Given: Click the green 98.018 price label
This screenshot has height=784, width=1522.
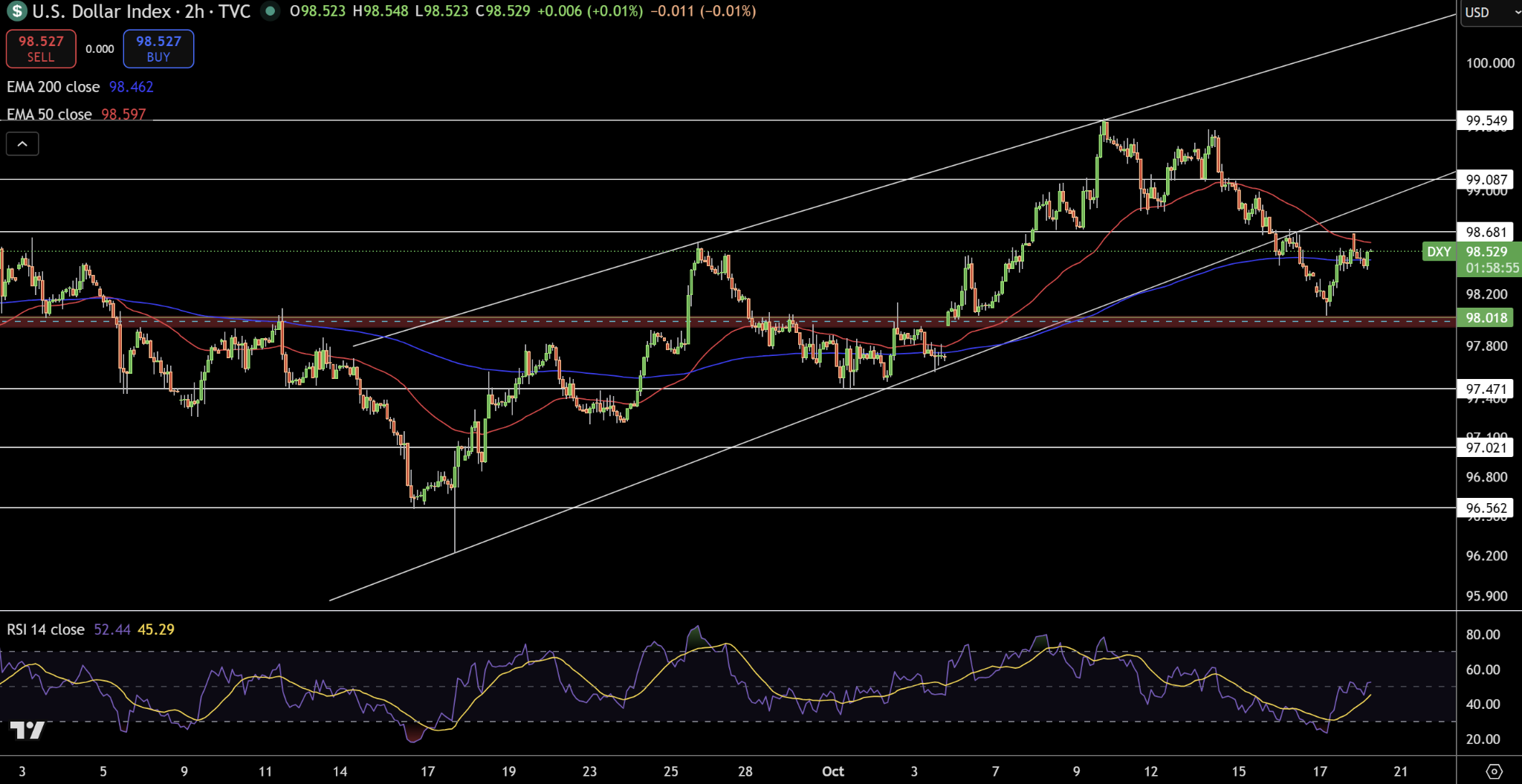Looking at the screenshot, I should 1486,318.
